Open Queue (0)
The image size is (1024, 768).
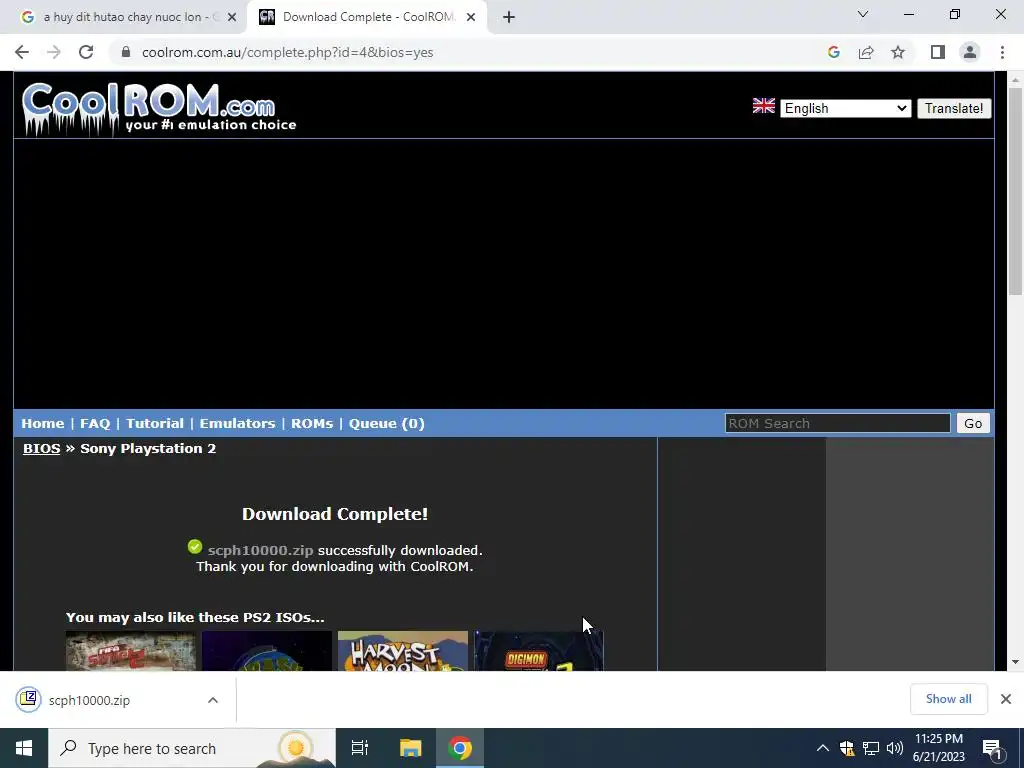387,423
